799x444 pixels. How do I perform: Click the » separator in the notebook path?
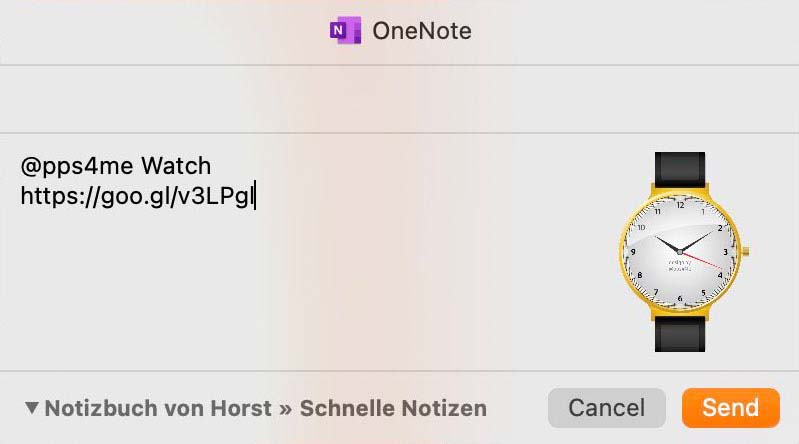tap(285, 408)
